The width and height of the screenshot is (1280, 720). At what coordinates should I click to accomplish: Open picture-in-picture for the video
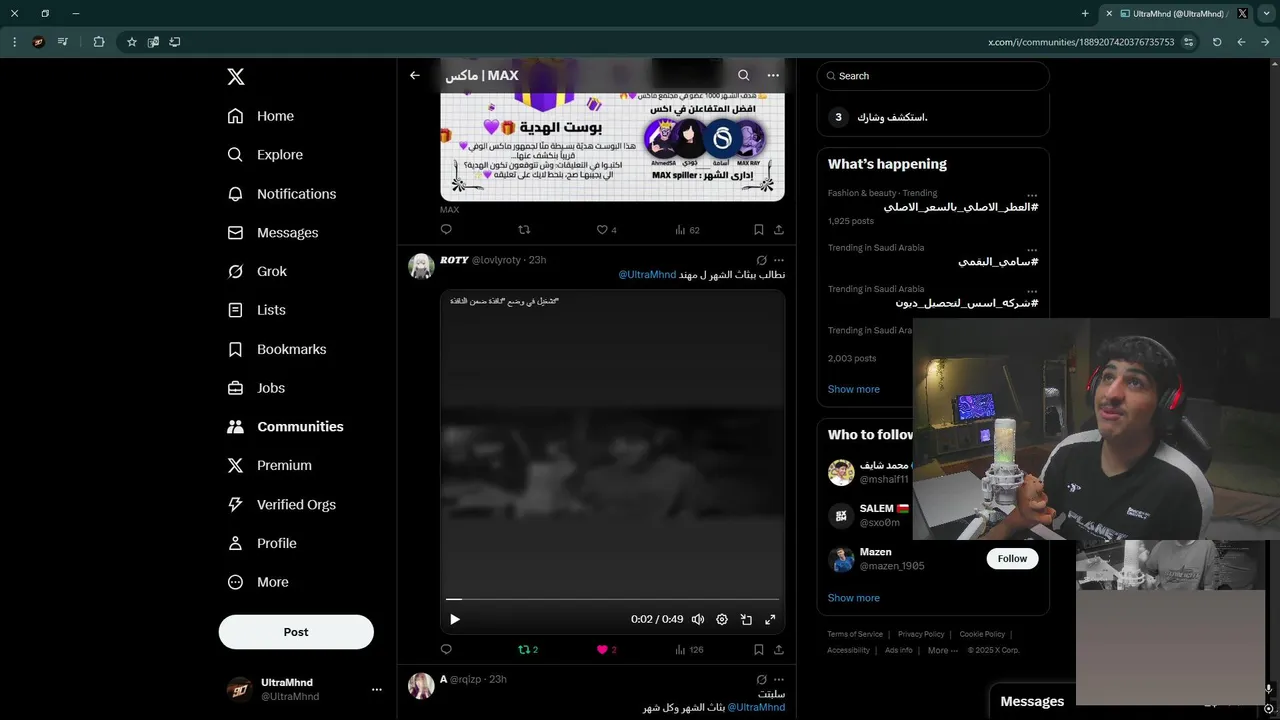(746, 619)
